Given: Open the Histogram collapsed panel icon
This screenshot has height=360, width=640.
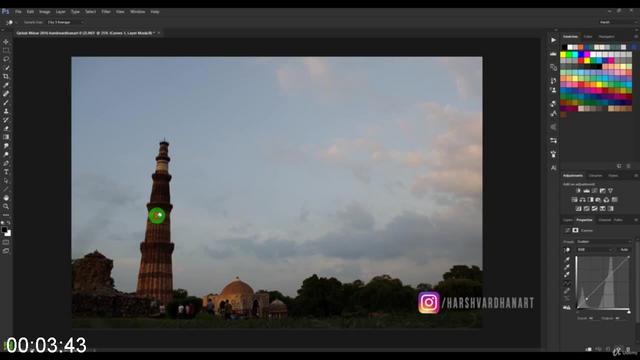Looking at the screenshot, I should tap(553, 53).
